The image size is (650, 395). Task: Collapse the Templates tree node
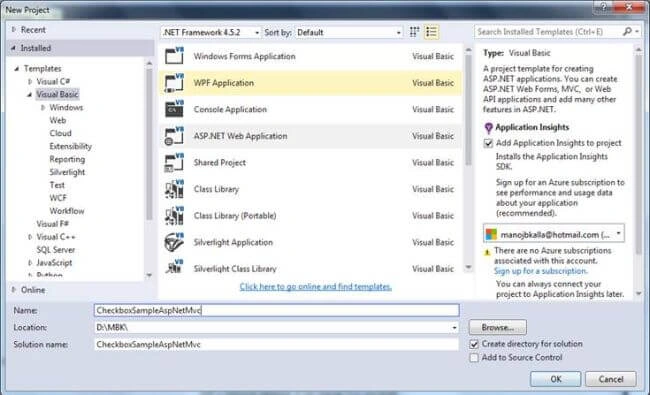click(17, 68)
